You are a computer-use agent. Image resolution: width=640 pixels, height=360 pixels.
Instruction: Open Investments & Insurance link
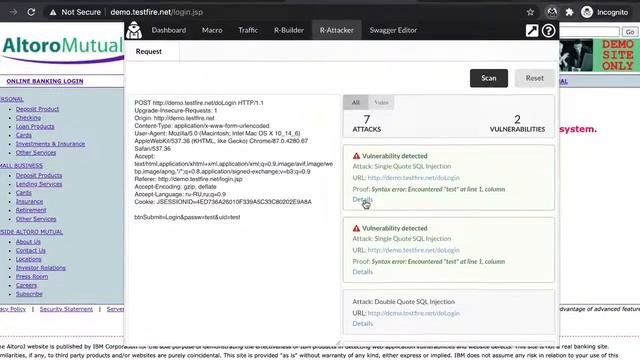coord(50,144)
